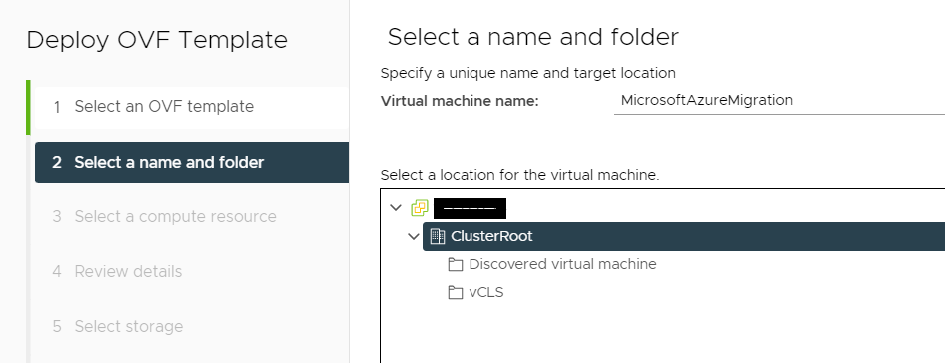The width and height of the screenshot is (945, 363).
Task: Click the vCLS folder icon
Action: (x=456, y=292)
